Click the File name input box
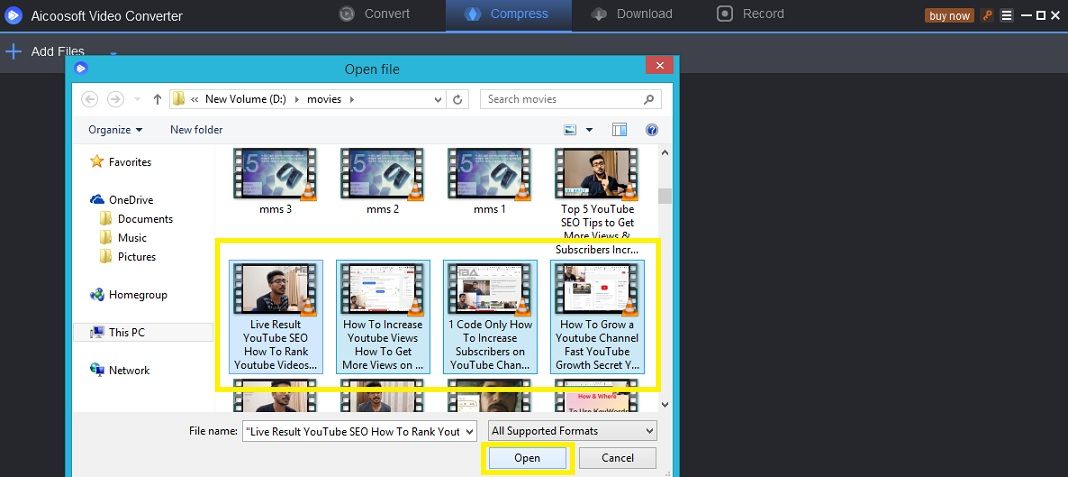Screen dimensions: 1068x477 [x=353, y=431]
